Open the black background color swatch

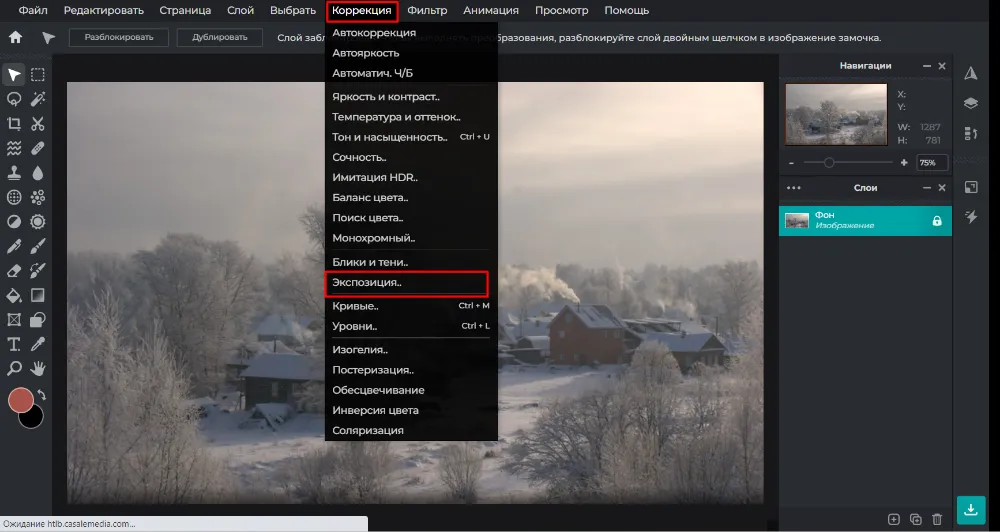click(x=33, y=419)
